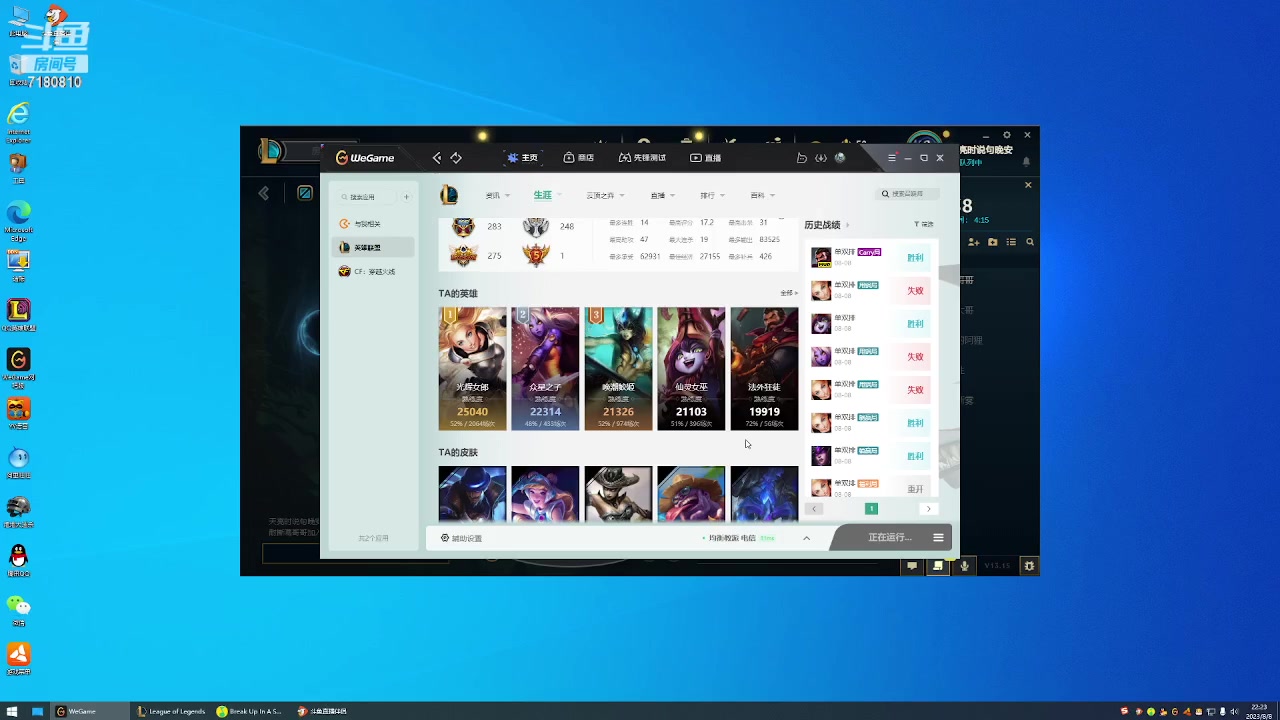Switch to League of Legends on the taskbar

click(x=172, y=711)
